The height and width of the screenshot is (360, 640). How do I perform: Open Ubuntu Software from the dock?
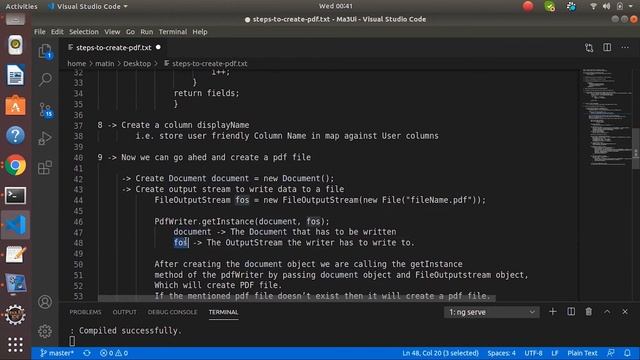pos(16,106)
